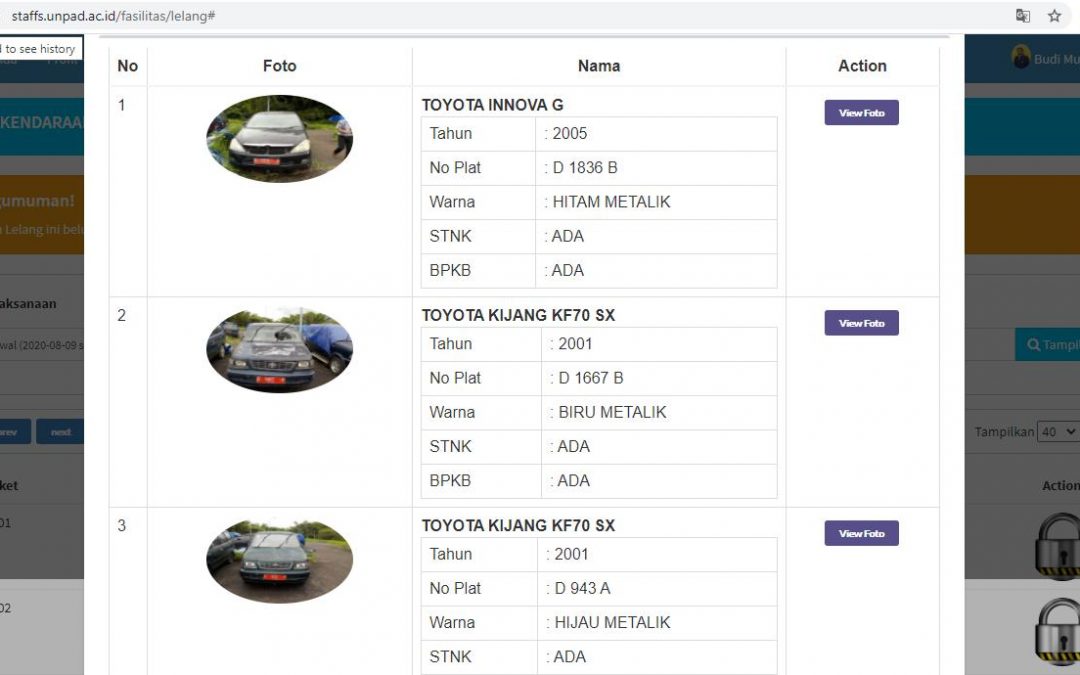View photo of Kijang plate D 1667 B
The height and width of the screenshot is (675, 1080).
coord(861,323)
